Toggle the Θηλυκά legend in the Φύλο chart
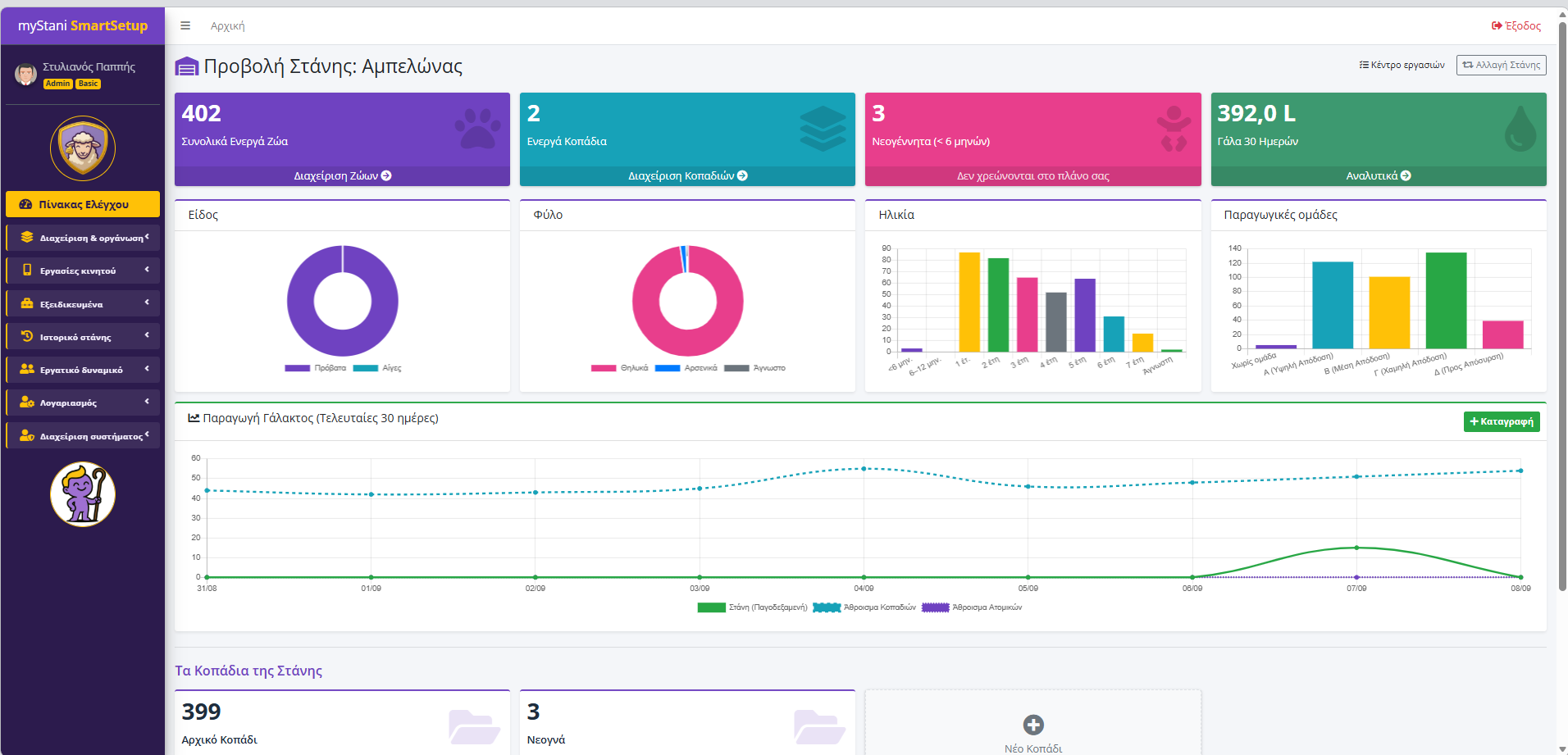Screen dimensions: 1568x755 [620, 368]
